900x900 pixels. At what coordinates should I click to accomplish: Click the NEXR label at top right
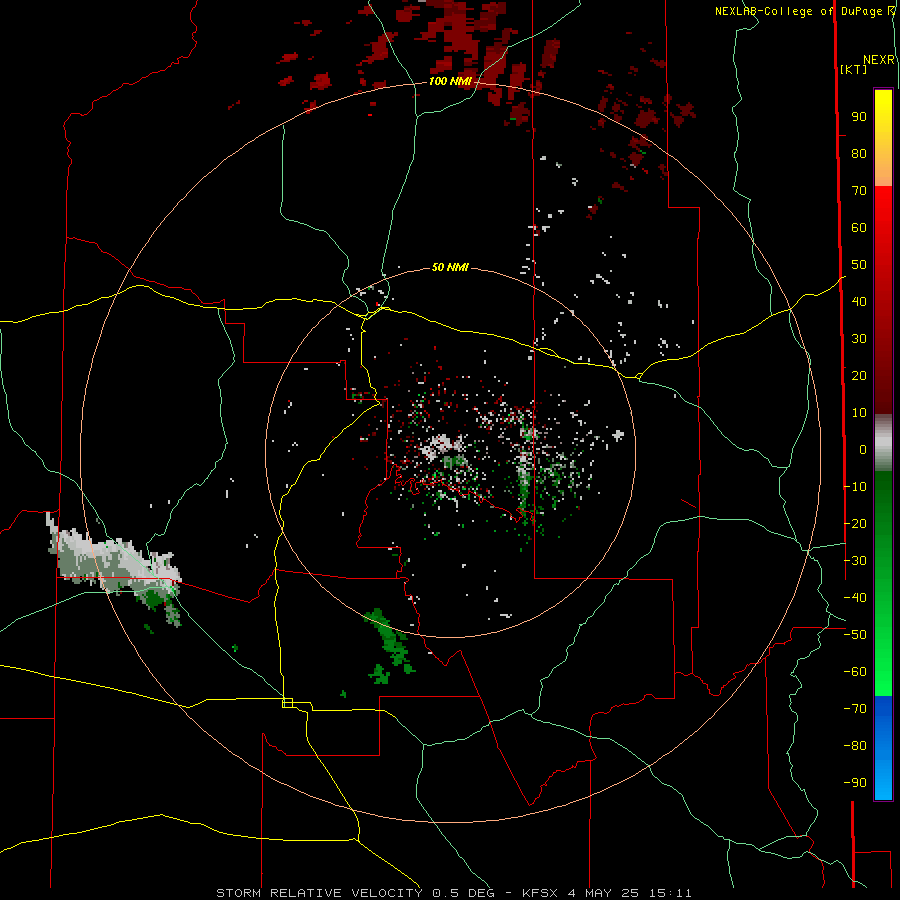pos(879,60)
